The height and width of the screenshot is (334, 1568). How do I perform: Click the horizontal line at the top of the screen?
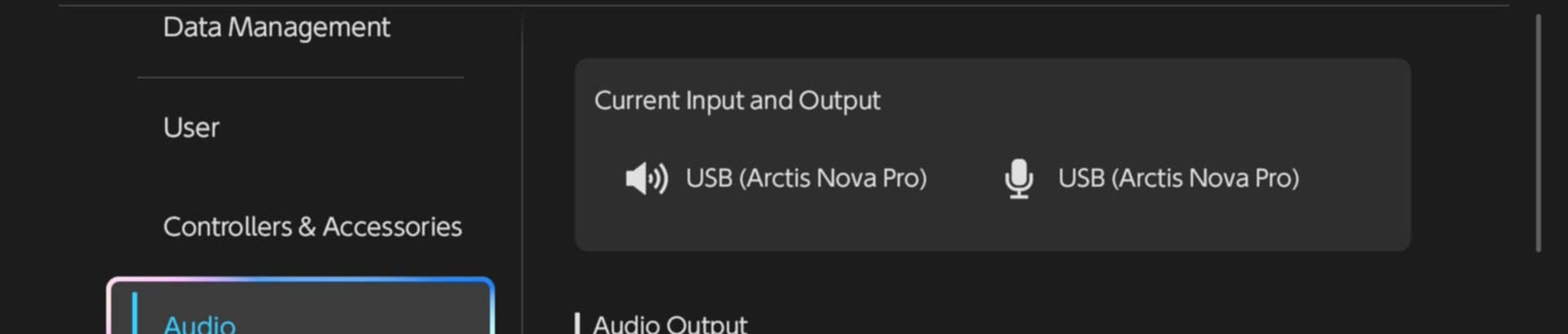(784, 6)
